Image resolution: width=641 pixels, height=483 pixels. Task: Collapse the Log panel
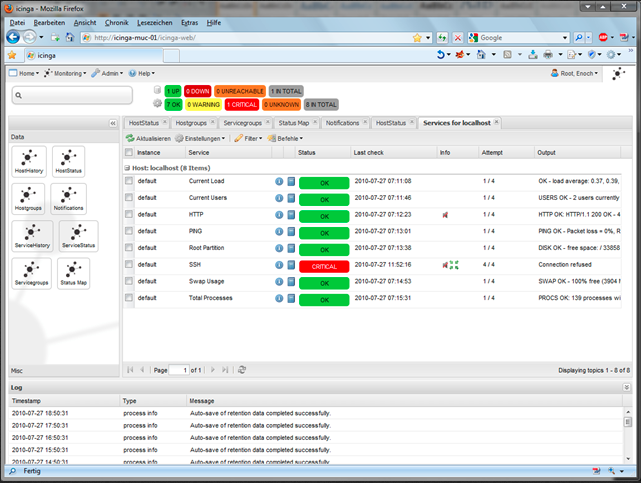pyautogui.click(x=627, y=387)
